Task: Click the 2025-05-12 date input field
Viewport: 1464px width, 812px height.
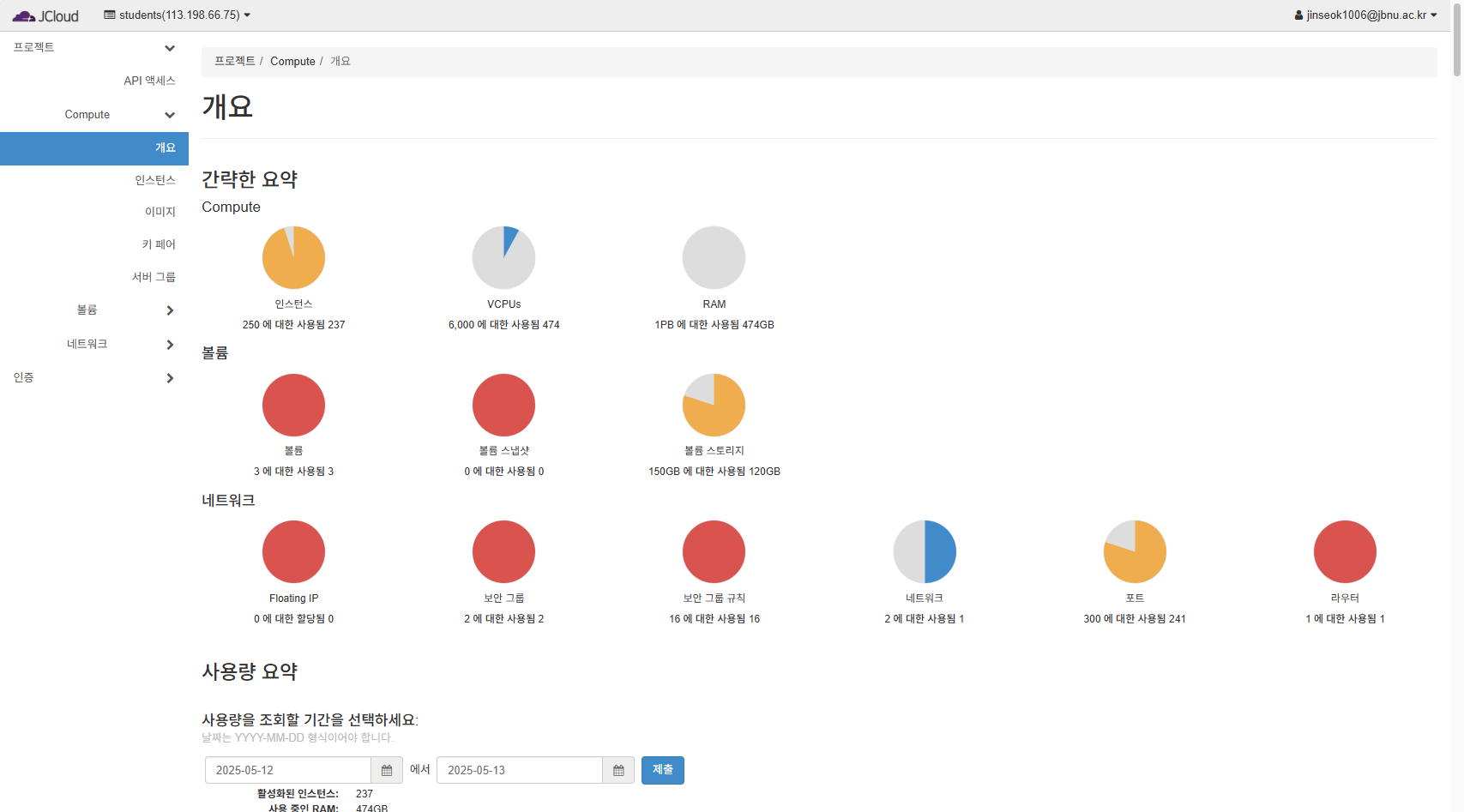Action: 288,770
